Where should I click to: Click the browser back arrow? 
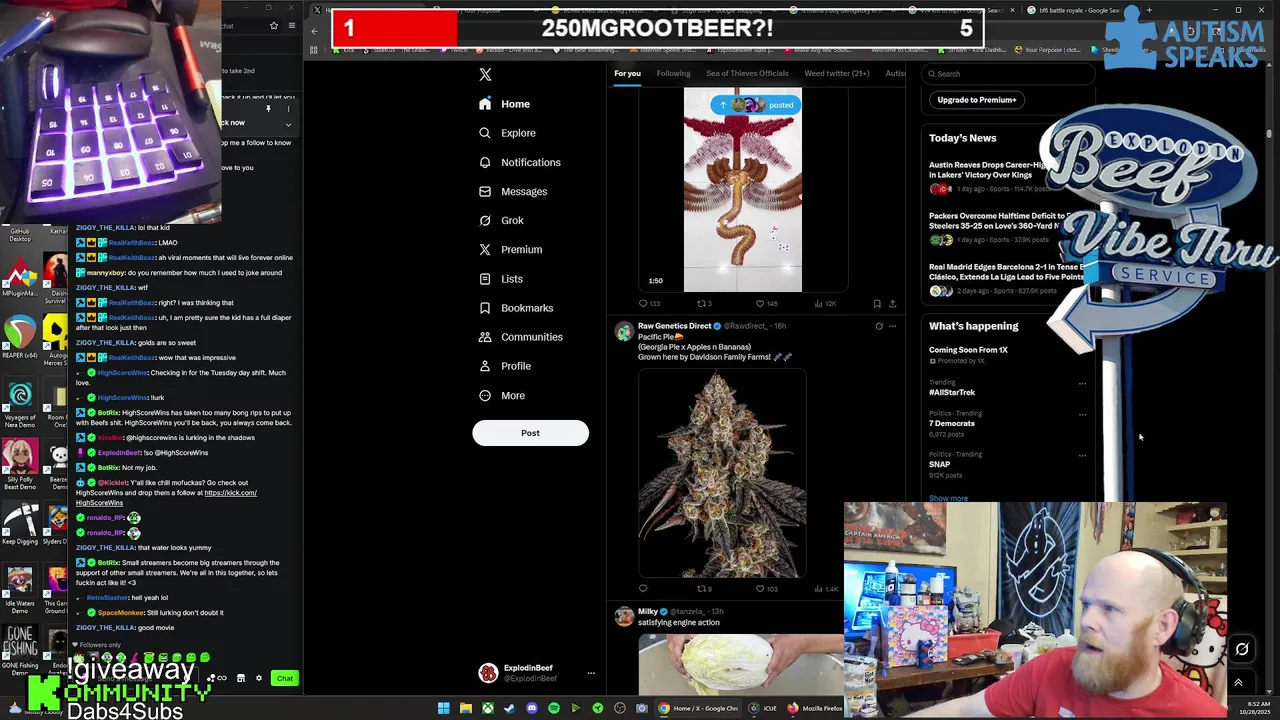point(314,31)
